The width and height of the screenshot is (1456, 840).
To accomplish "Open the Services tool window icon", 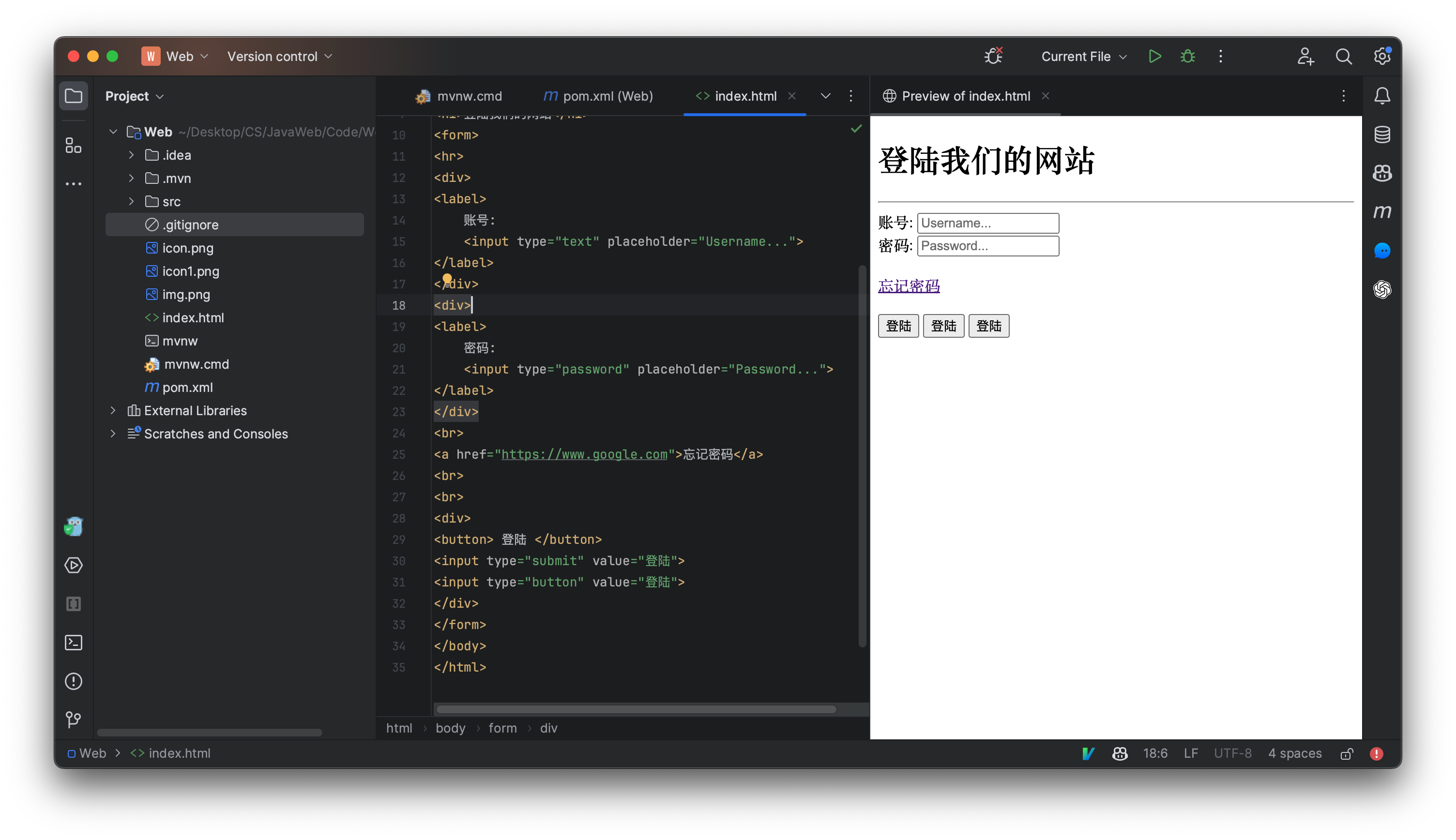I will coord(73,565).
